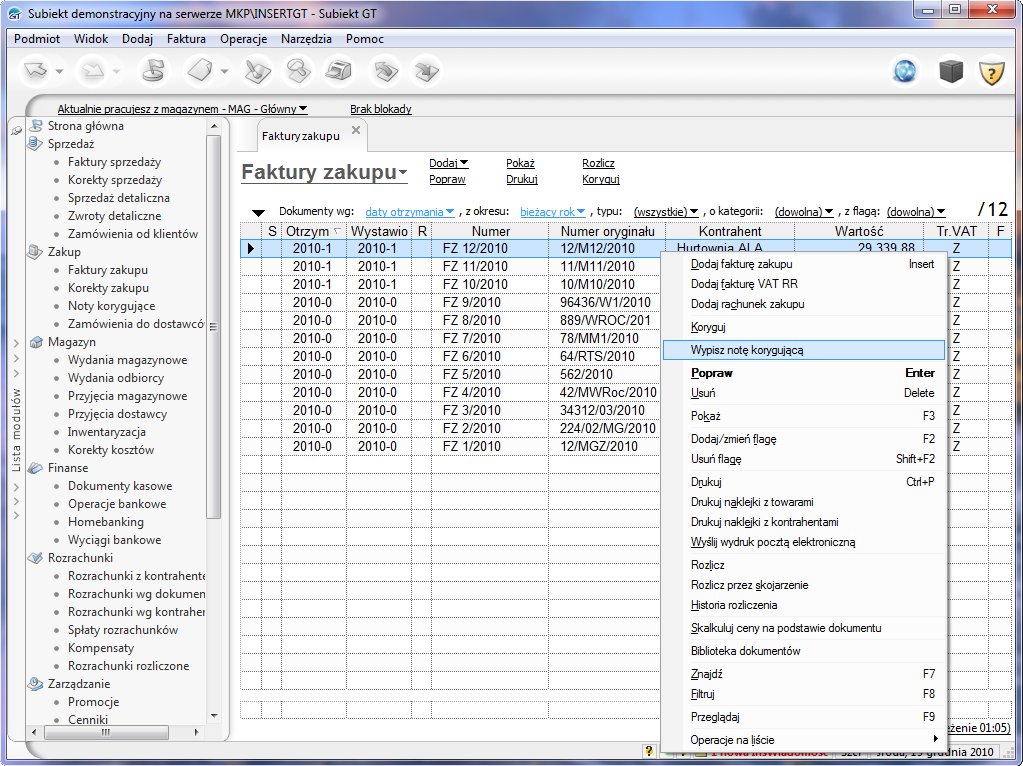
Task: Choose 'Dodaj fakturę VAT RR' menu entry
Action: coord(744,284)
